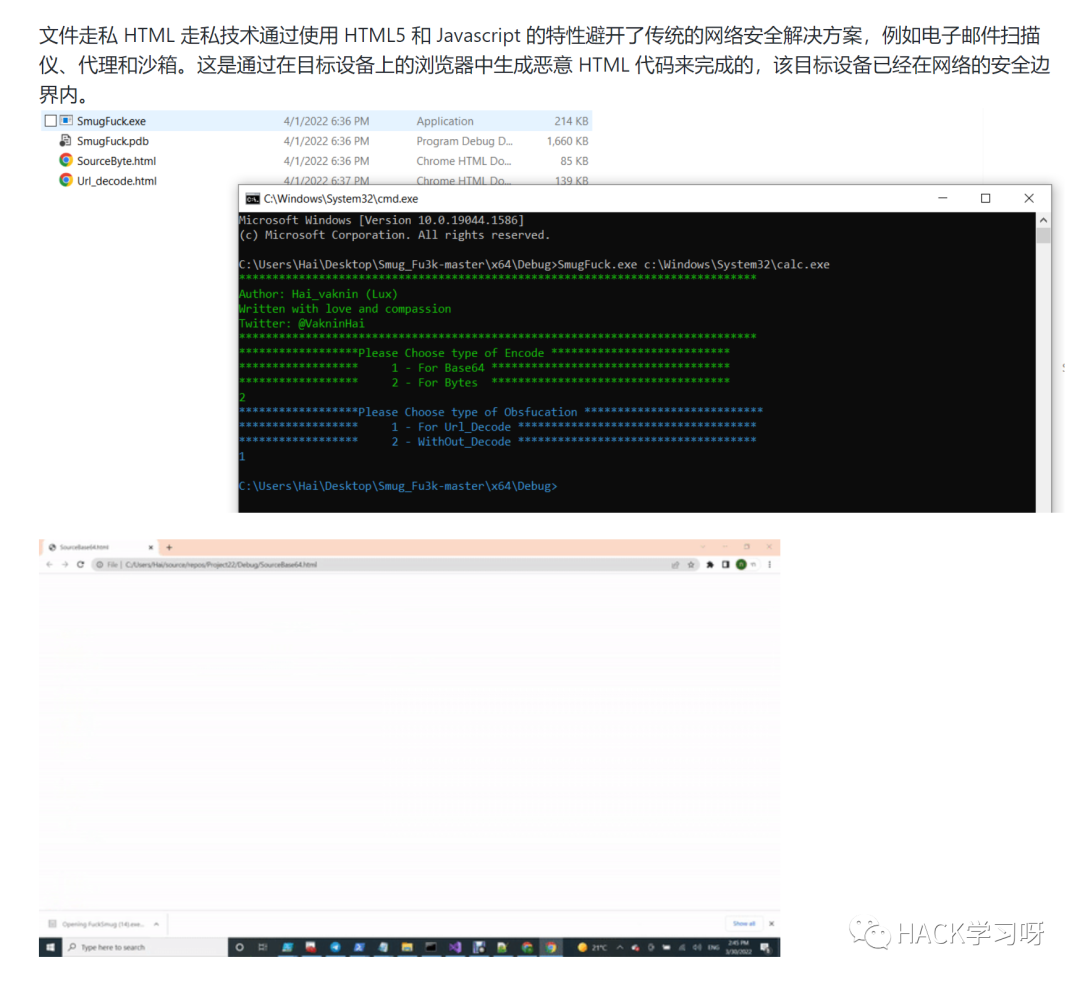Click the Chrome icon of SourceByte.html
Screen dimensions: 1080x981
(65, 161)
